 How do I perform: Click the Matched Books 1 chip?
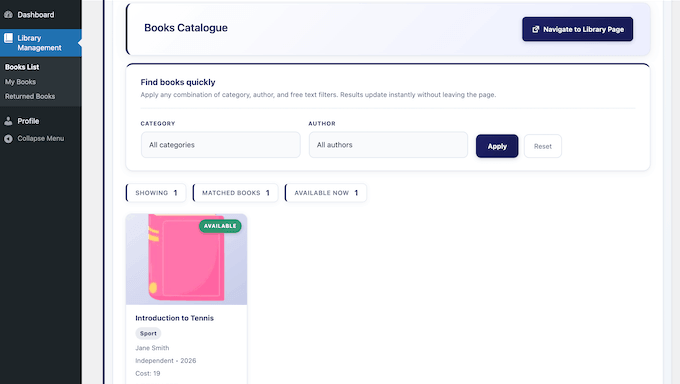click(x=235, y=193)
